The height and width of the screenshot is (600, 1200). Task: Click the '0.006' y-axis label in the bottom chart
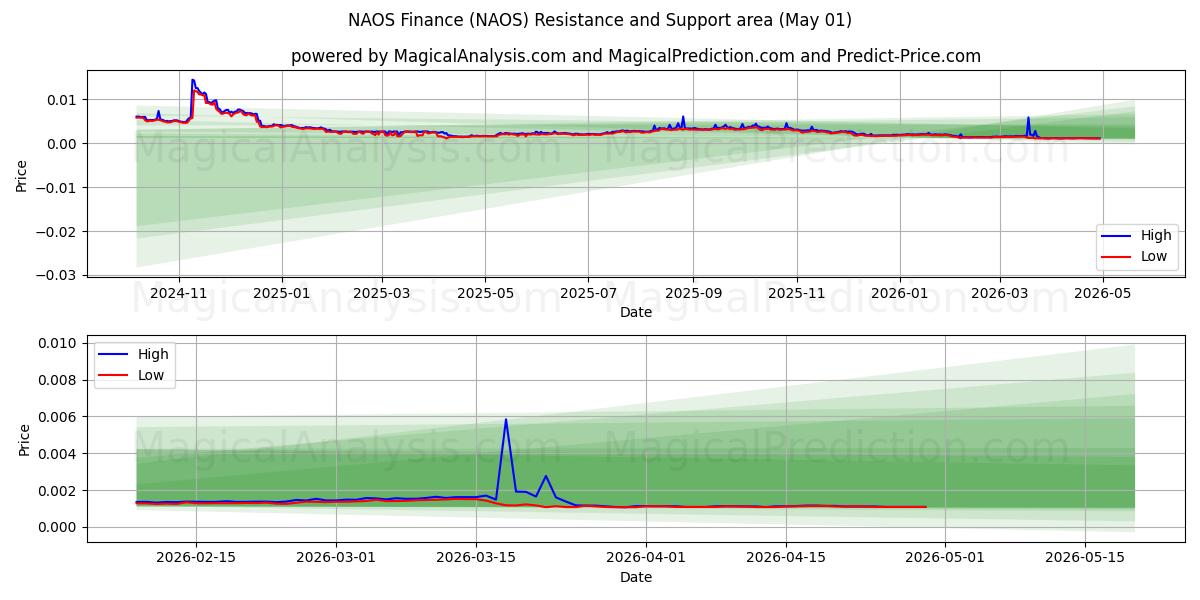56,417
